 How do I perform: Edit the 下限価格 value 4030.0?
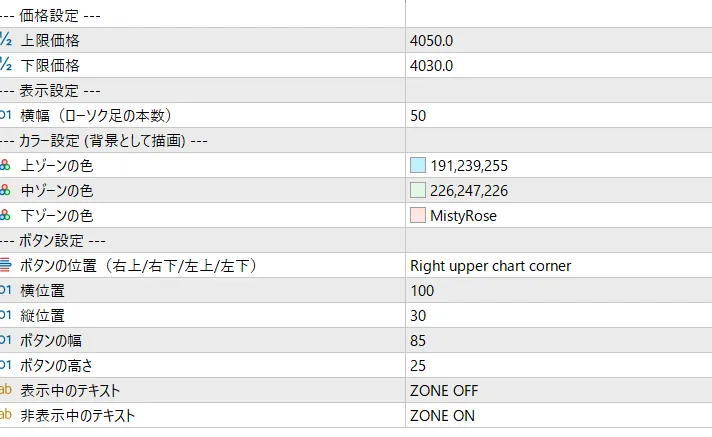tap(559, 65)
